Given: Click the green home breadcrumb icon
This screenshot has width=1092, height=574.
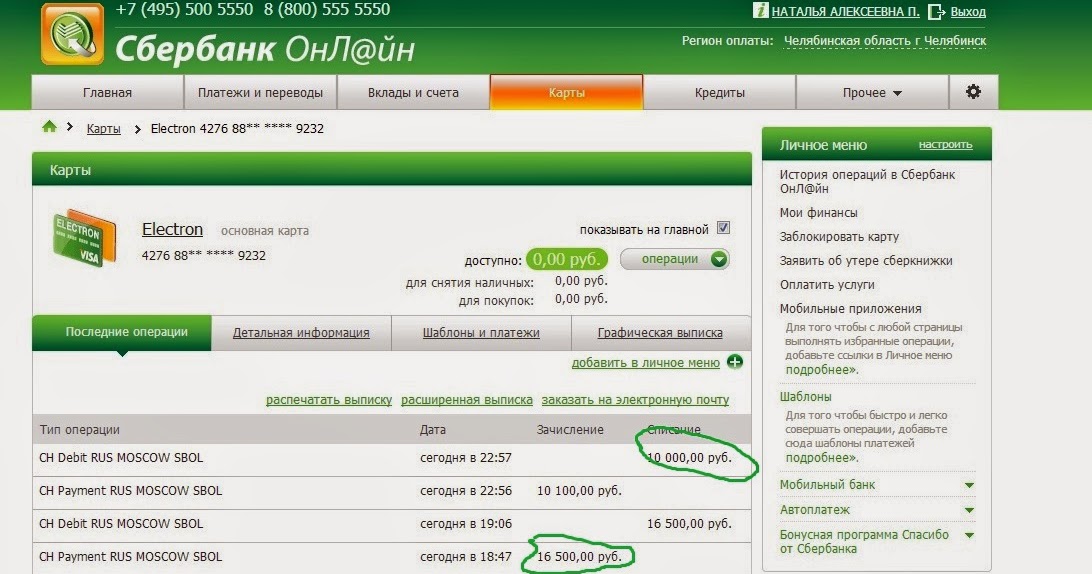Looking at the screenshot, I should [x=49, y=127].
